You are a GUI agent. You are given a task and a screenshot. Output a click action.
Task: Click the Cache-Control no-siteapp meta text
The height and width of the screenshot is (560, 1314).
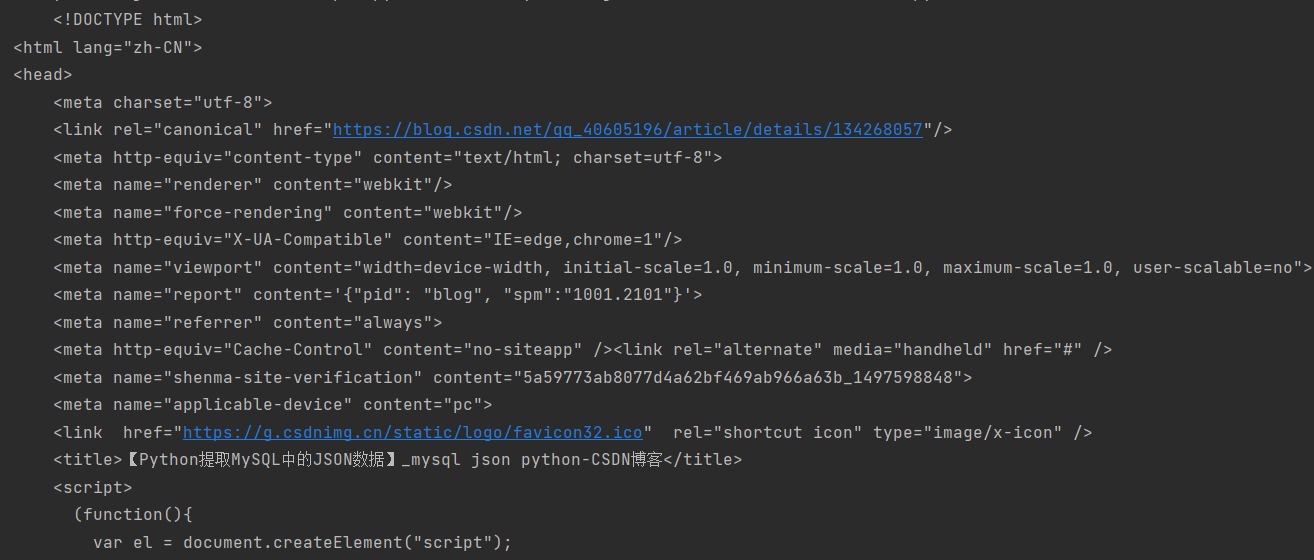click(x=332, y=350)
